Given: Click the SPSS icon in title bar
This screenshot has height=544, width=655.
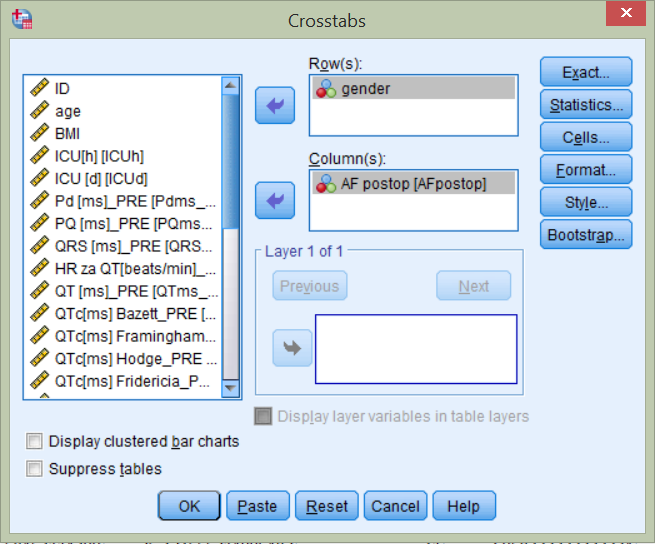Looking at the screenshot, I should [x=21, y=20].
